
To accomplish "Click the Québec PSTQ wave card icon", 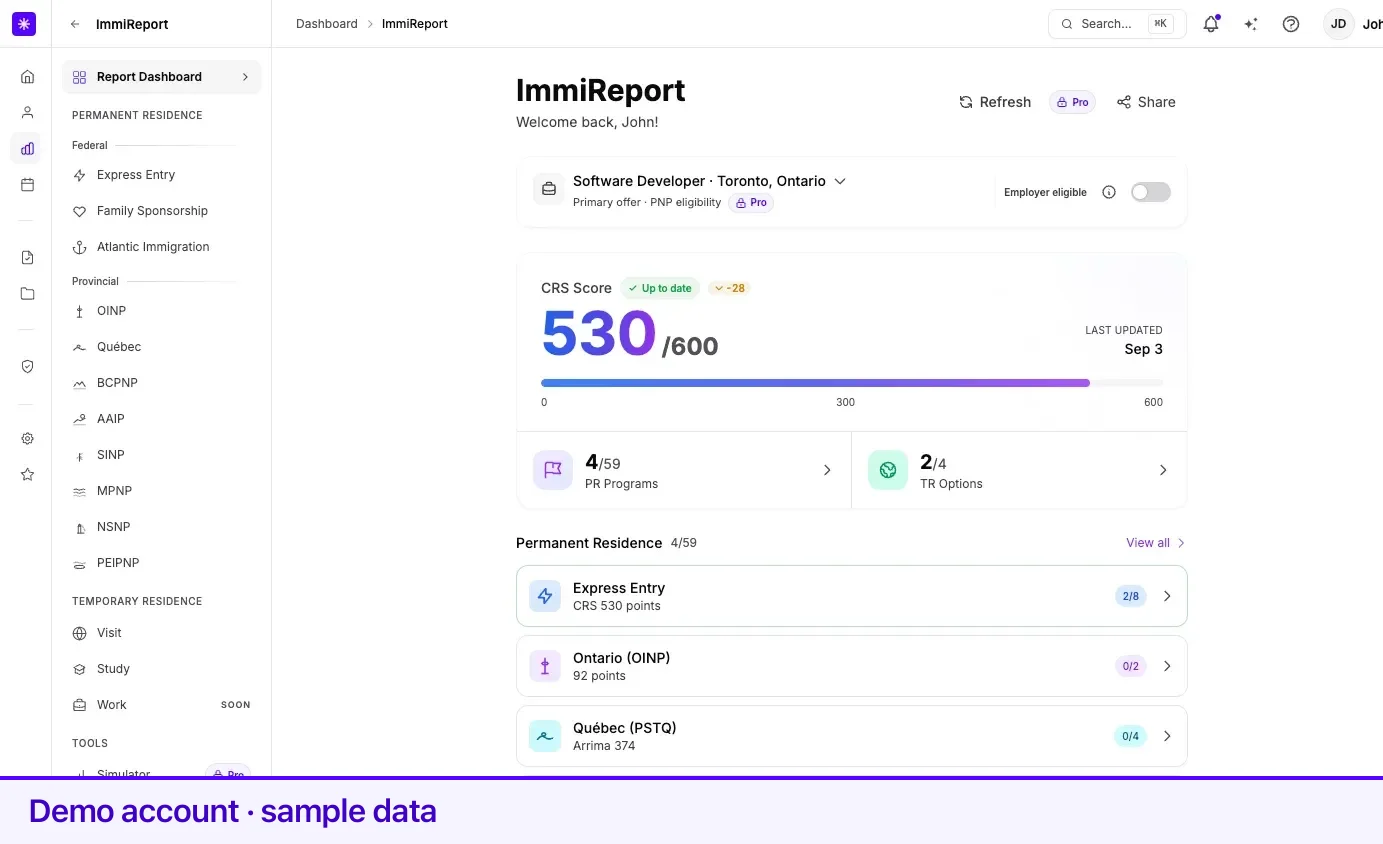I will [x=545, y=736].
